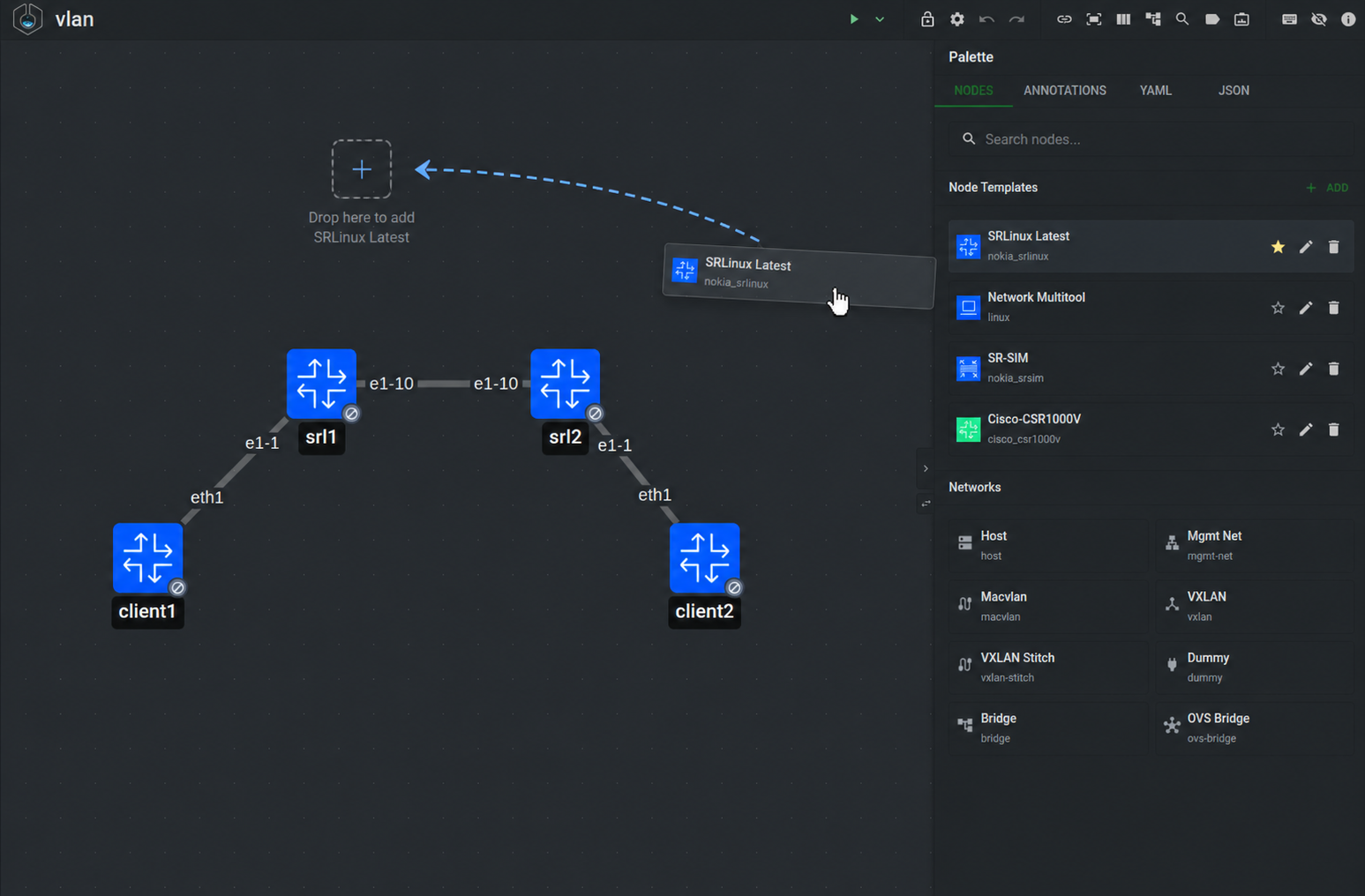This screenshot has height=896, width=1365.
Task: Edit the SRLinux Latest template
Action: [x=1306, y=247]
